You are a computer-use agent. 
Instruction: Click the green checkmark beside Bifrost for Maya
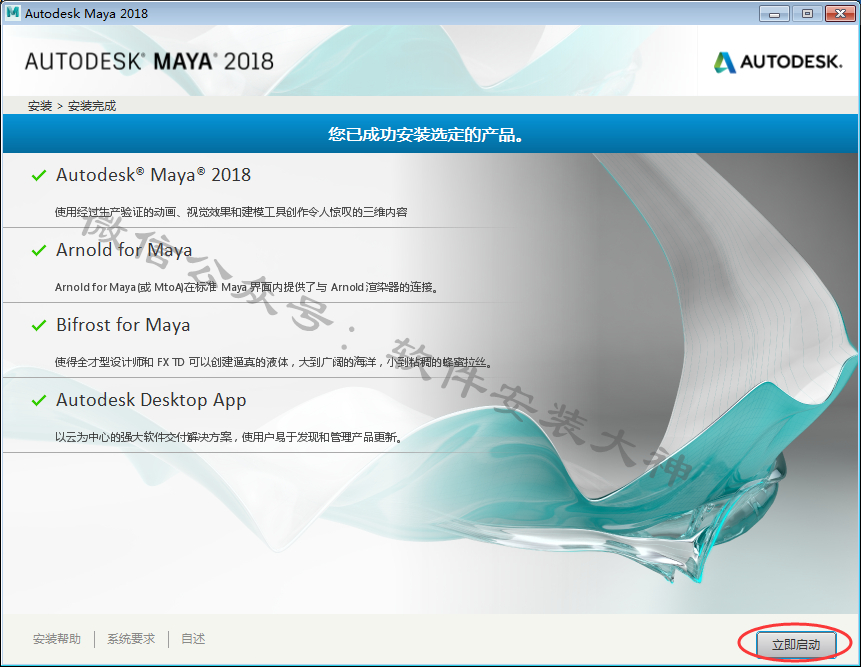(x=39, y=326)
